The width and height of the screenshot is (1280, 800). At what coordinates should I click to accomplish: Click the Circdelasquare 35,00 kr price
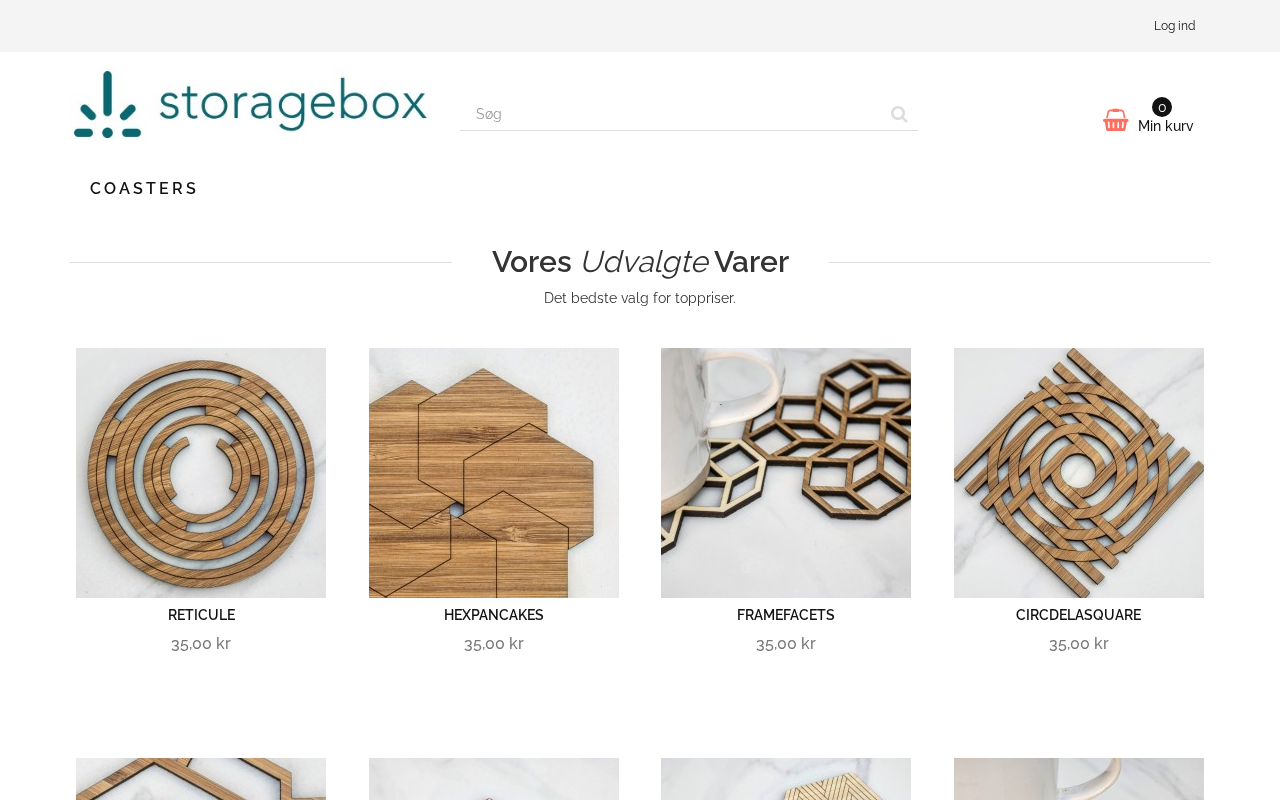[x=1079, y=644]
